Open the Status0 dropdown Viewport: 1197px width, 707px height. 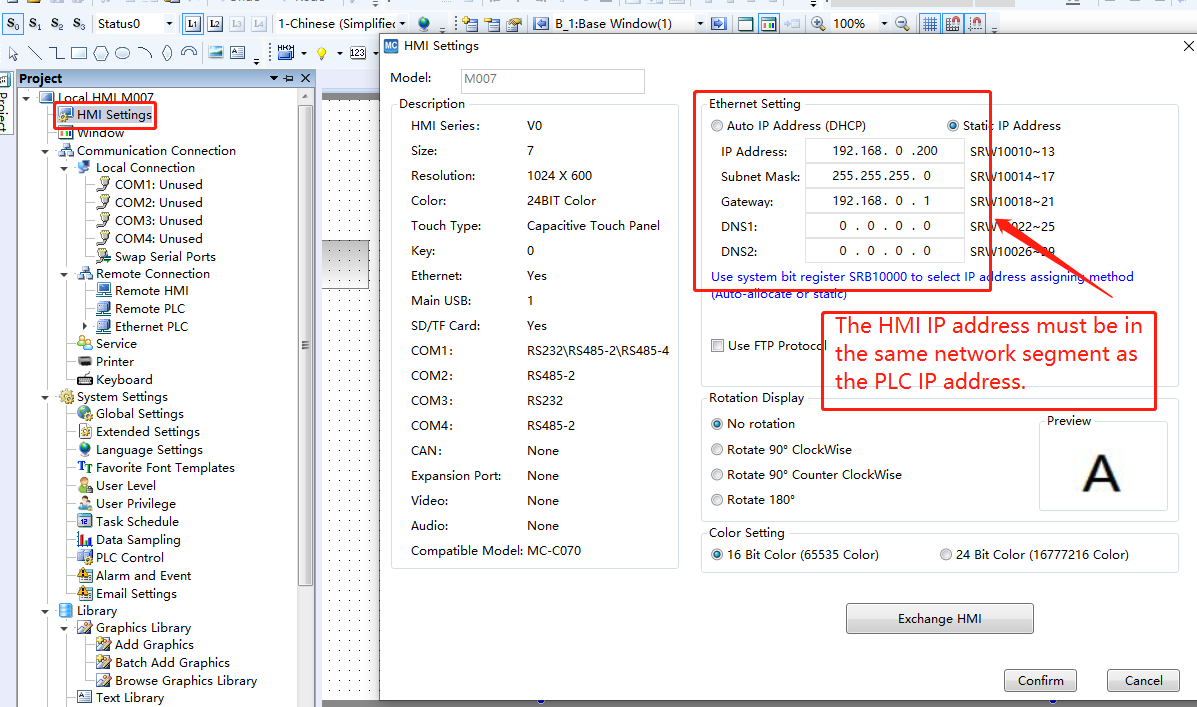(x=168, y=23)
